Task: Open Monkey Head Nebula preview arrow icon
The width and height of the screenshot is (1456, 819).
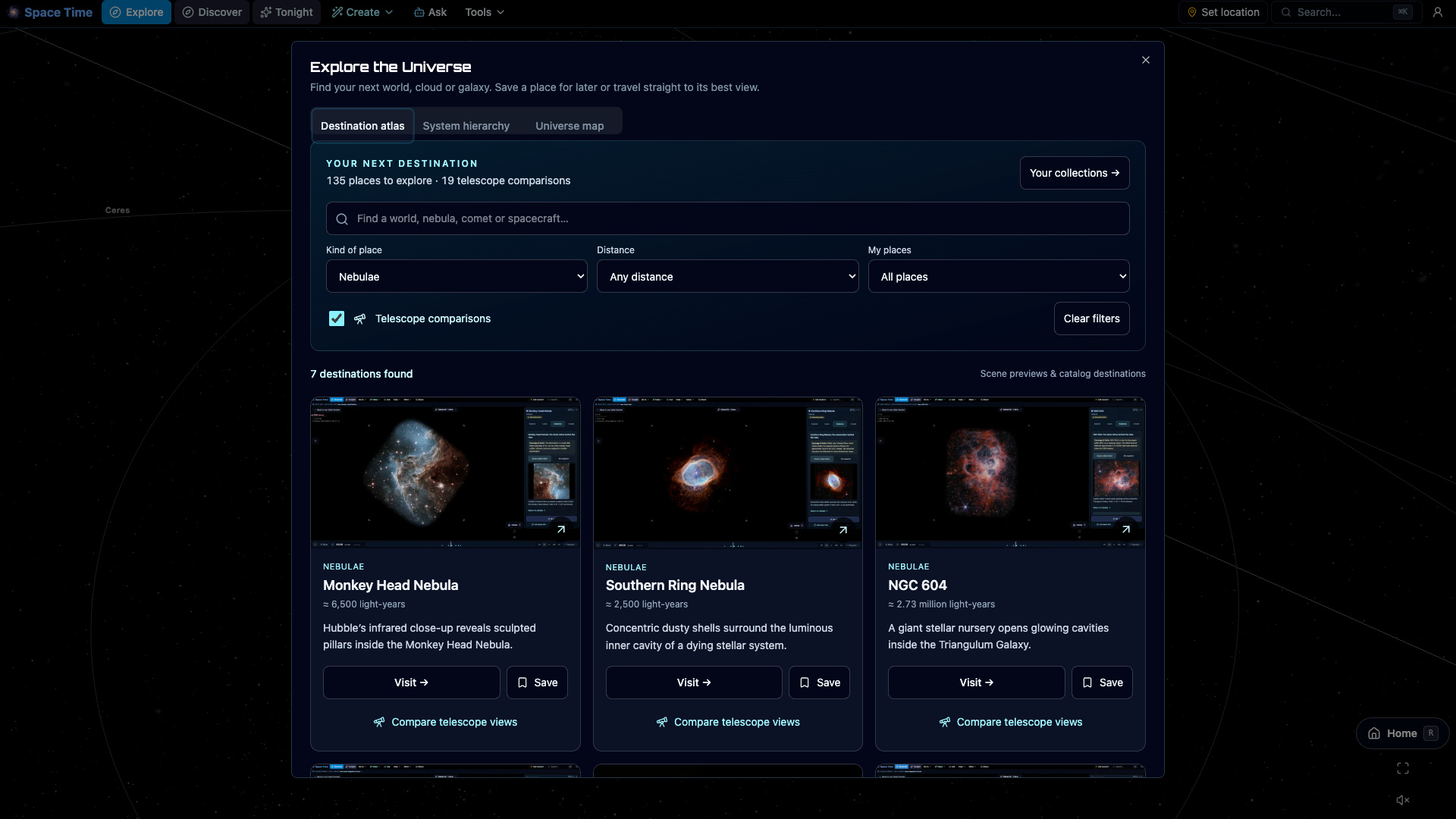Action: coord(561,529)
